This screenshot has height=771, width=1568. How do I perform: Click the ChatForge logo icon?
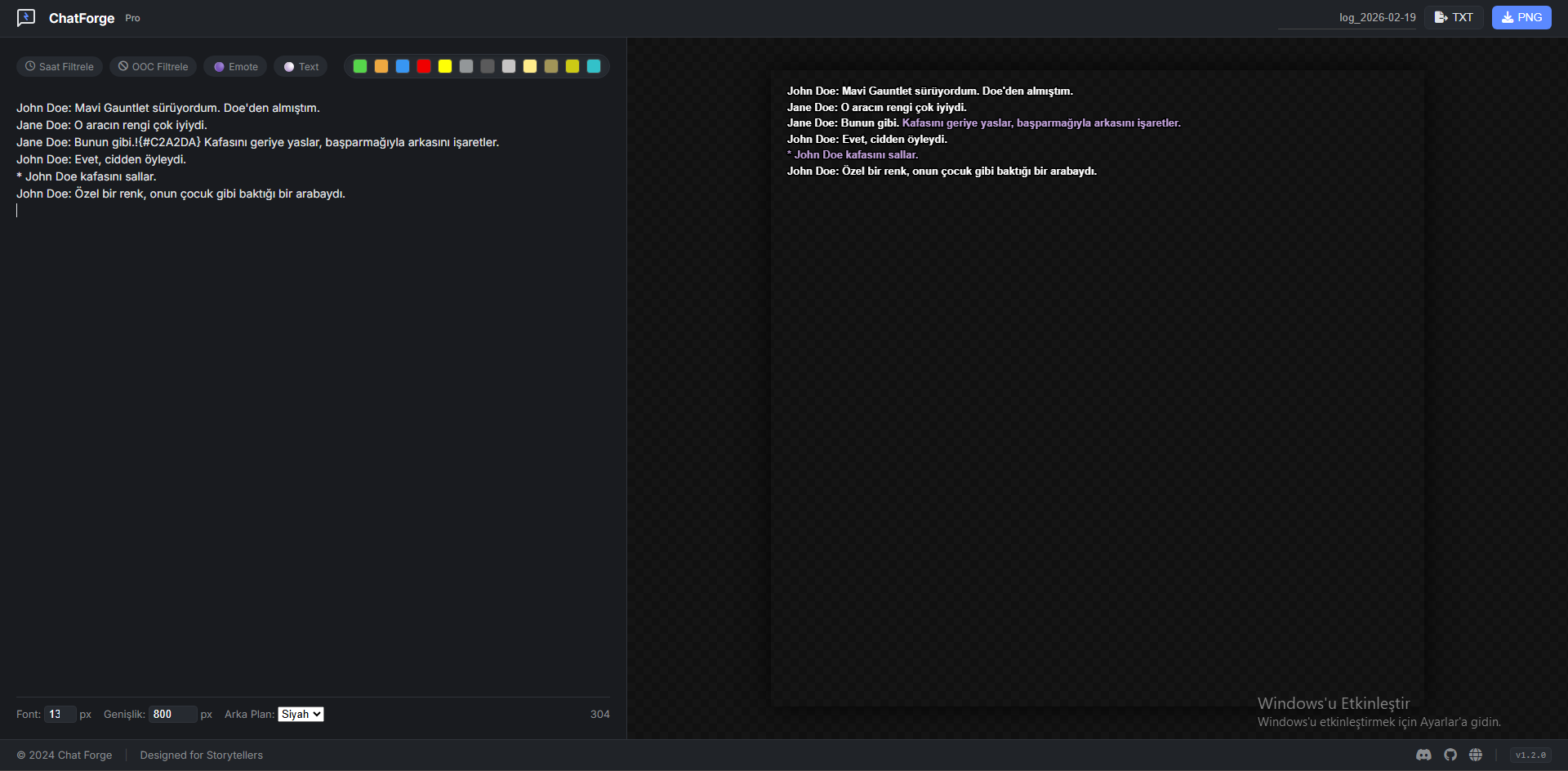pyautogui.click(x=26, y=18)
